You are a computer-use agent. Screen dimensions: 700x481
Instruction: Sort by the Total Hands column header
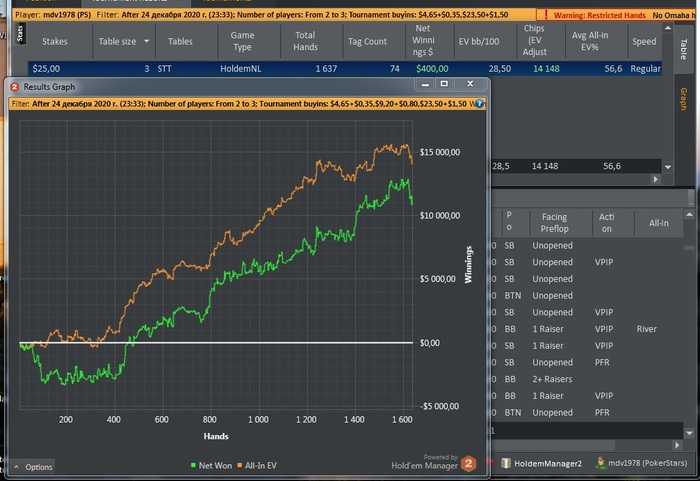click(305, 41)
